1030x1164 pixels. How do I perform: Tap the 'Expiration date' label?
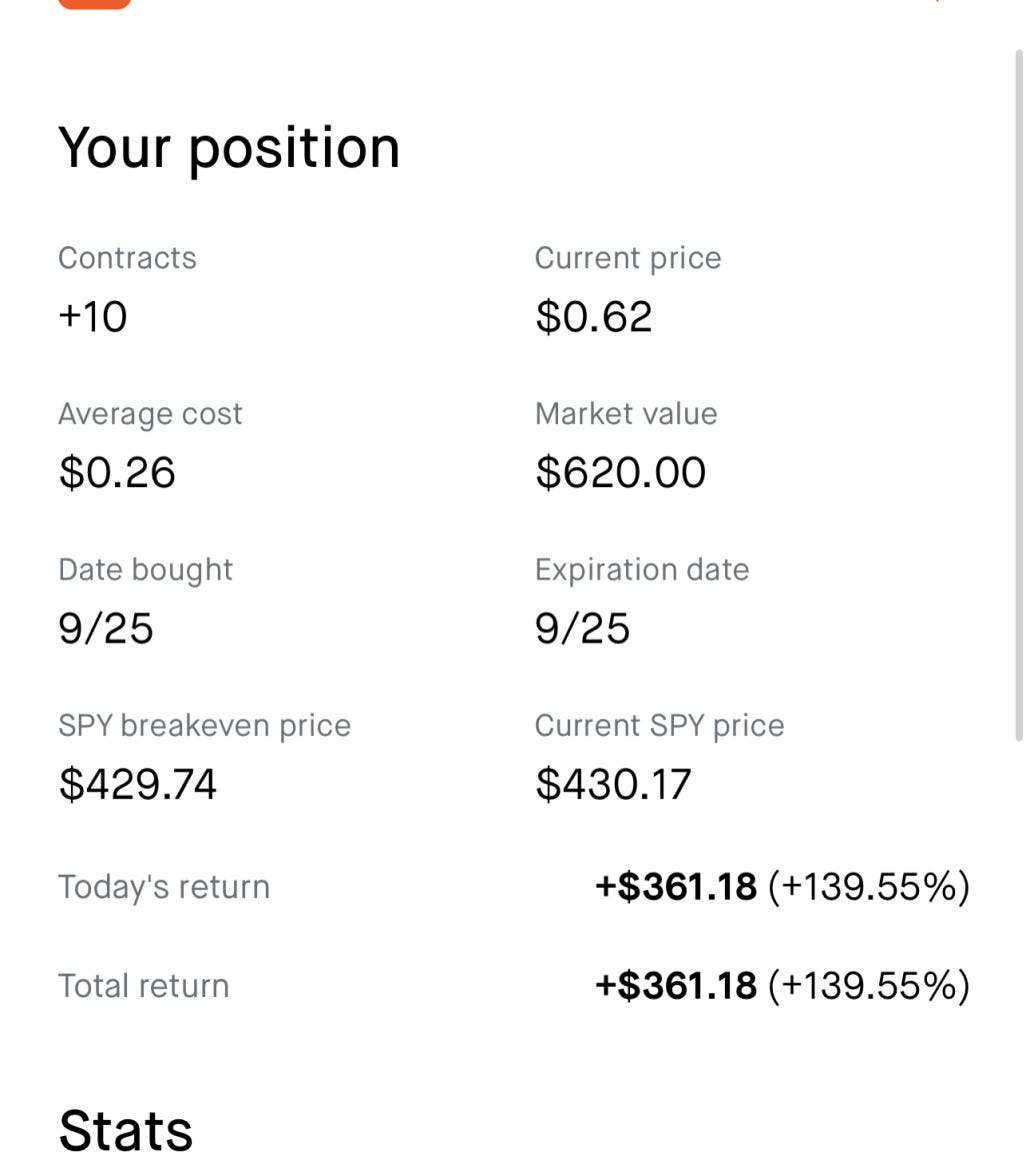(x=642, y=570)
